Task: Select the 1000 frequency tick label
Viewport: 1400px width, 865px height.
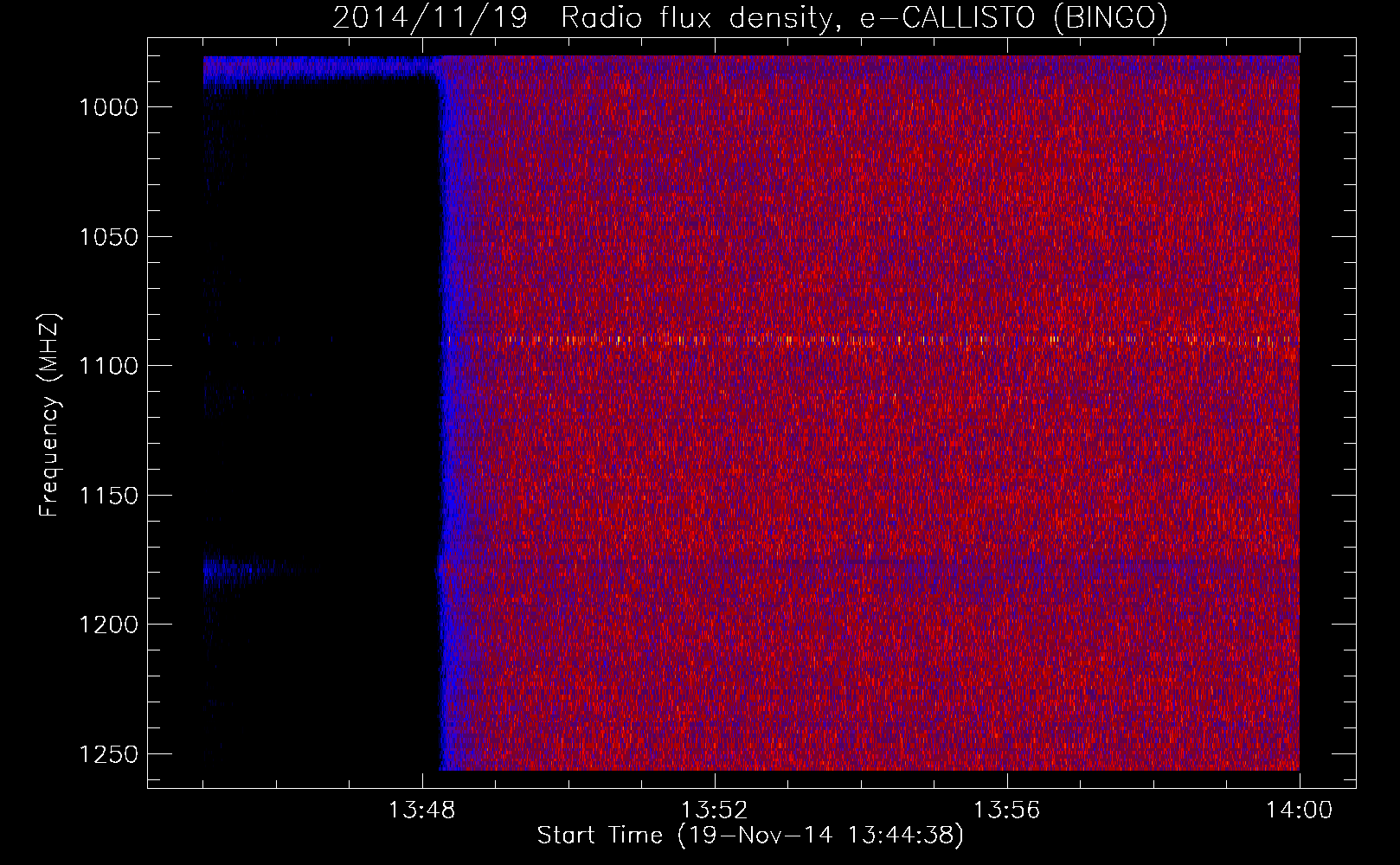Action: [x=109, y=107]
